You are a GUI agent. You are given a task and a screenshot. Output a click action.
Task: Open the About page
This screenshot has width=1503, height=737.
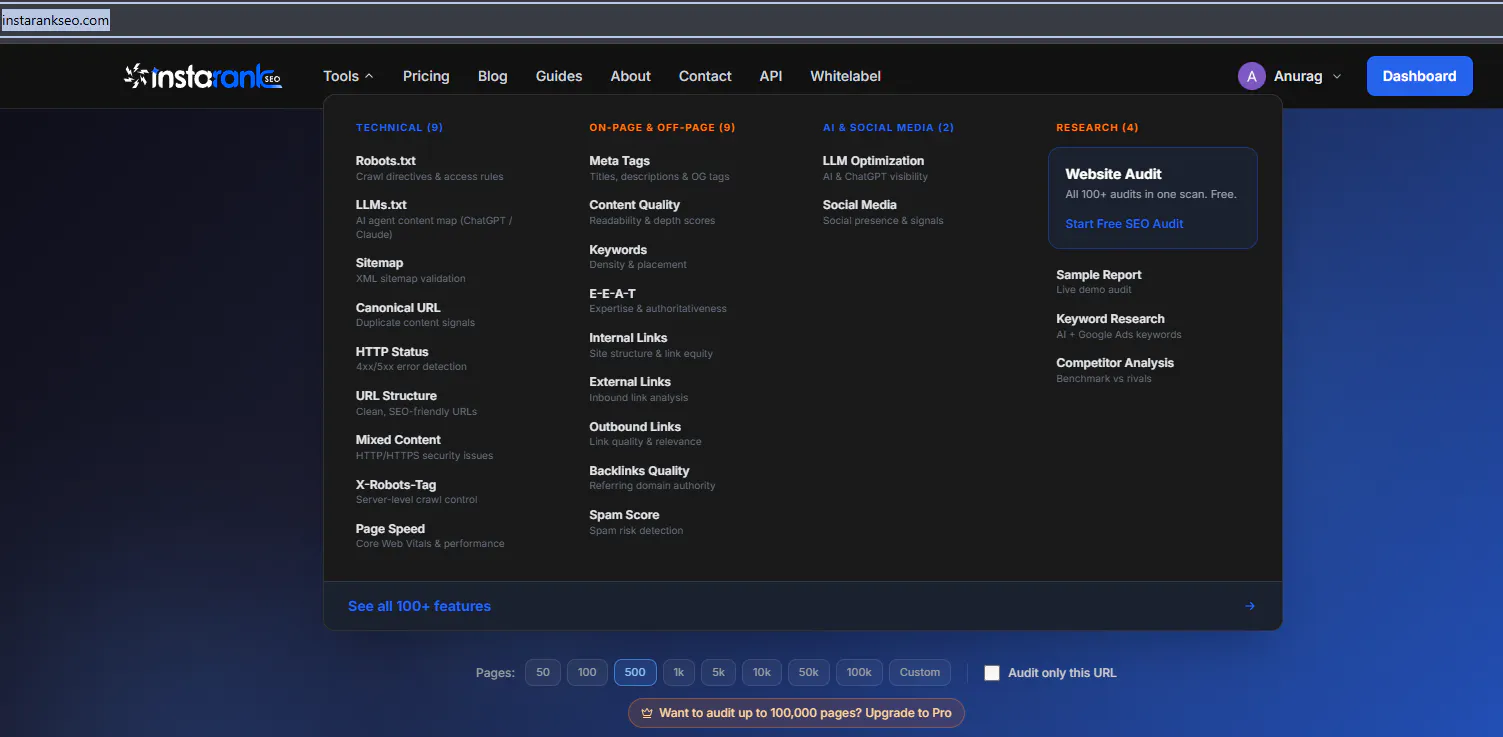click(631, 76)
